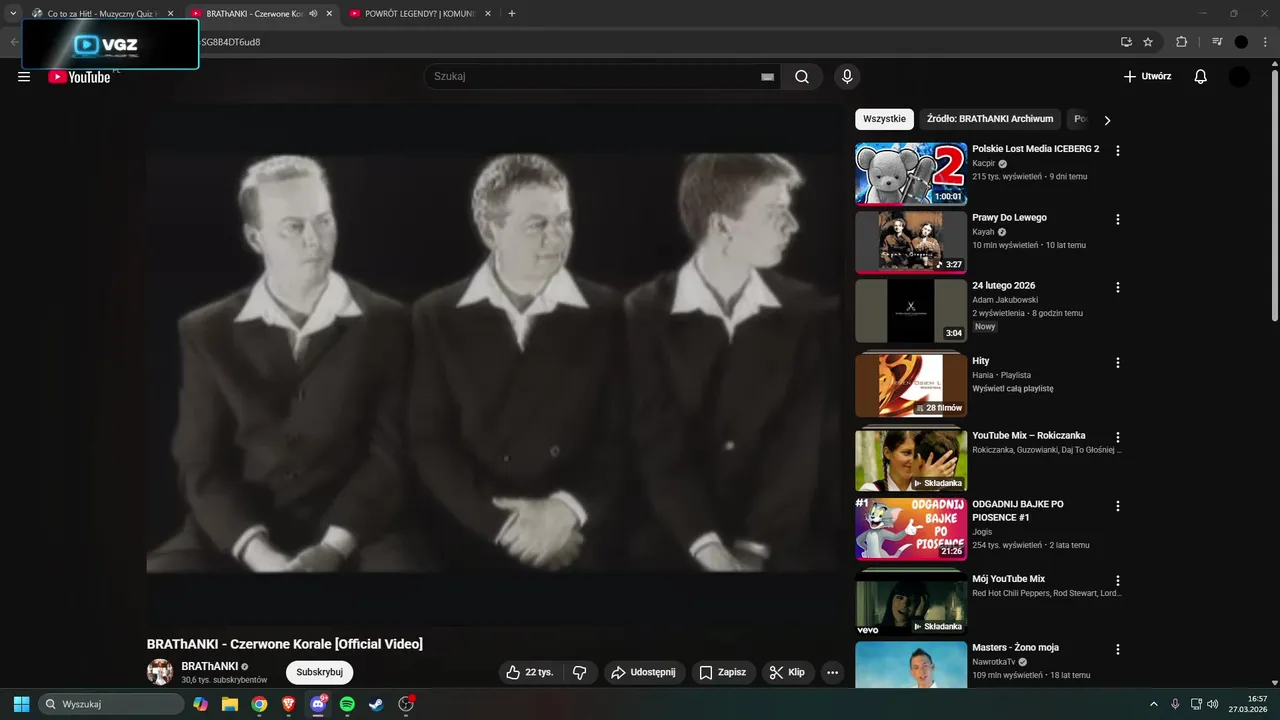Viewport: 1280px width, 720px height.
Task: Open options for Prawy Do Lewego
Action: (x=1118, y=219)
